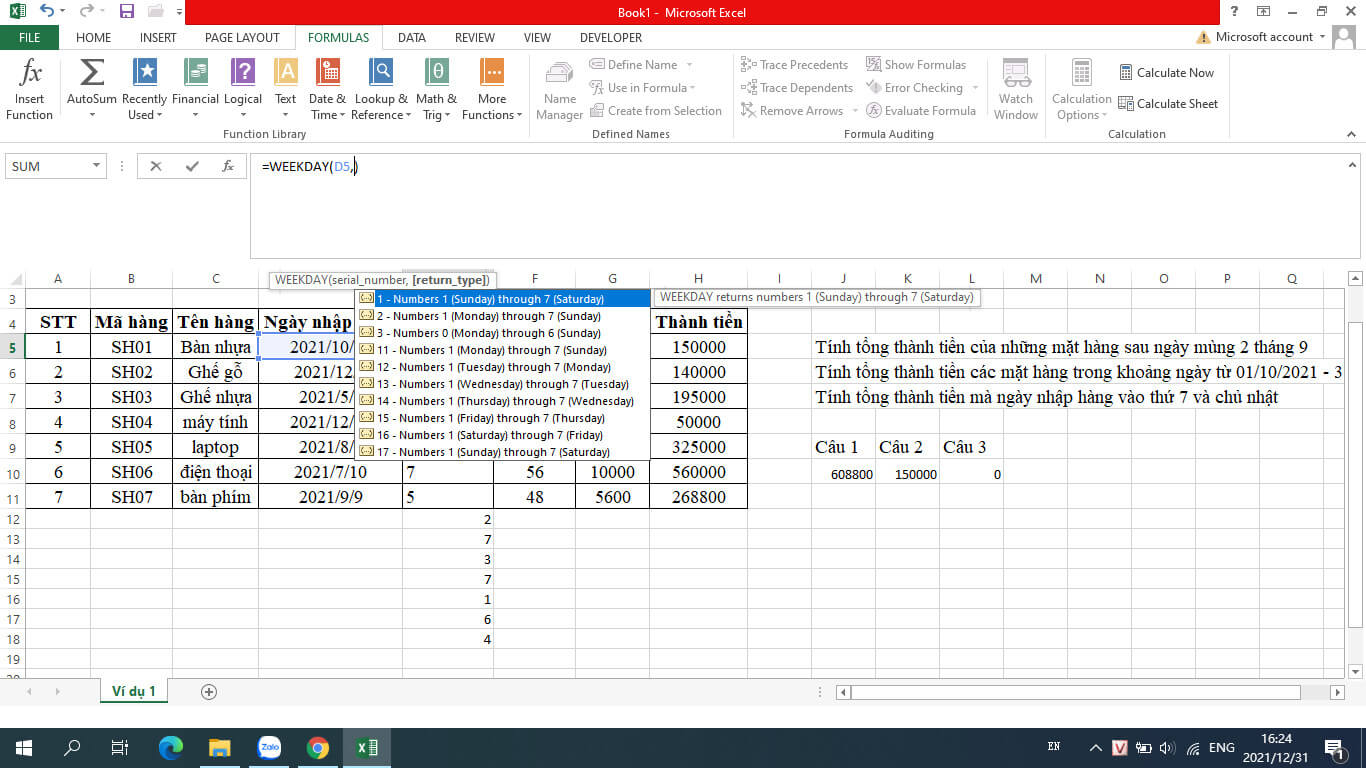Open Microsoft Edge from the taskbar

coord(171,747)
